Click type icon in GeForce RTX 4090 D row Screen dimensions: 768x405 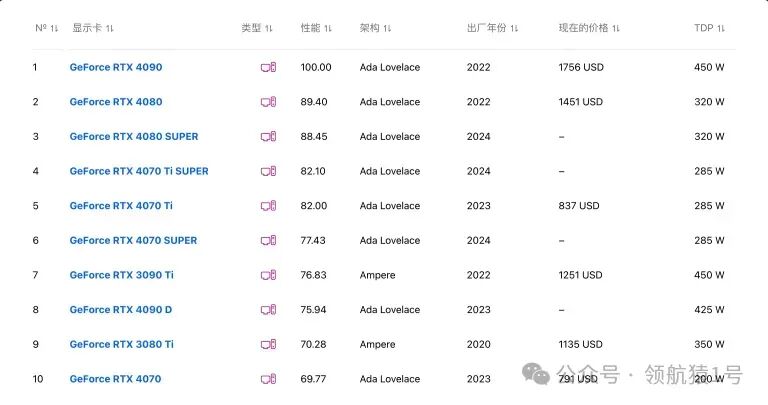pos(268,310)
